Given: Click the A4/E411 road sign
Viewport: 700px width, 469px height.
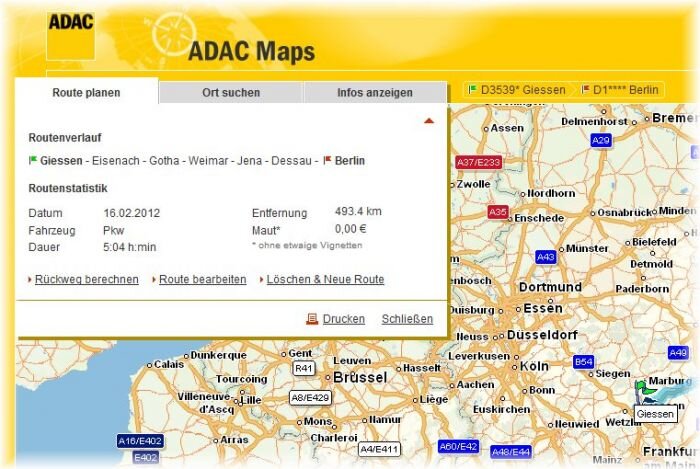Looking at the screenshot, I should coord(379,449).
